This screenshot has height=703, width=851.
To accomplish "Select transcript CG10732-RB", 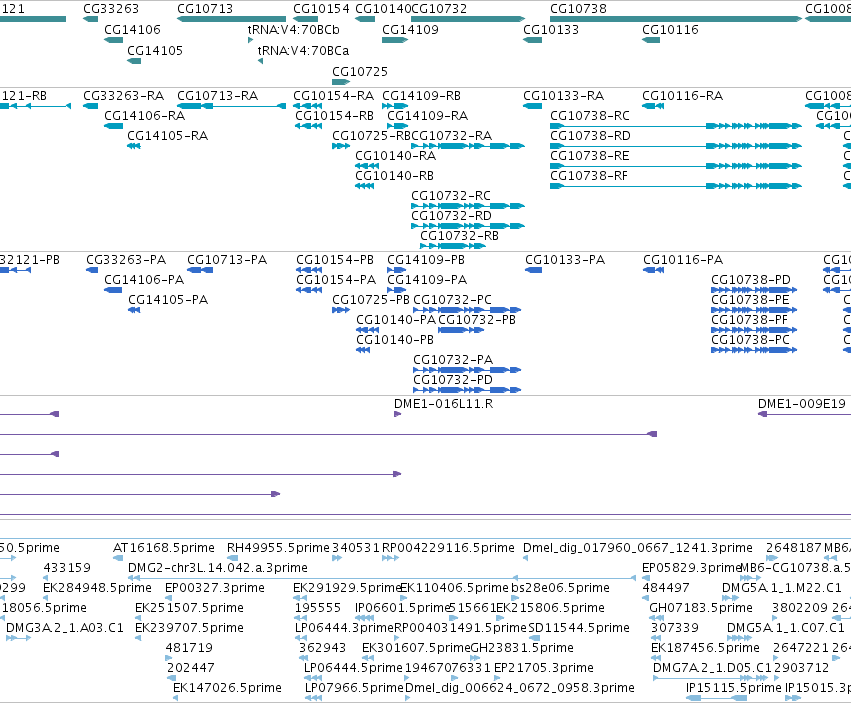I will click(459, 236).
